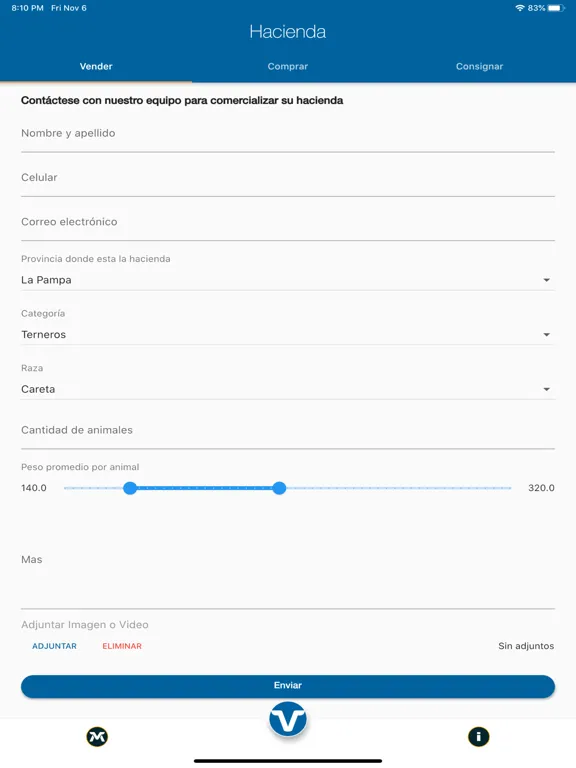Open the Raza dropdown showing Careta
The width and height of the screenshot is (576, 768).
288,389
